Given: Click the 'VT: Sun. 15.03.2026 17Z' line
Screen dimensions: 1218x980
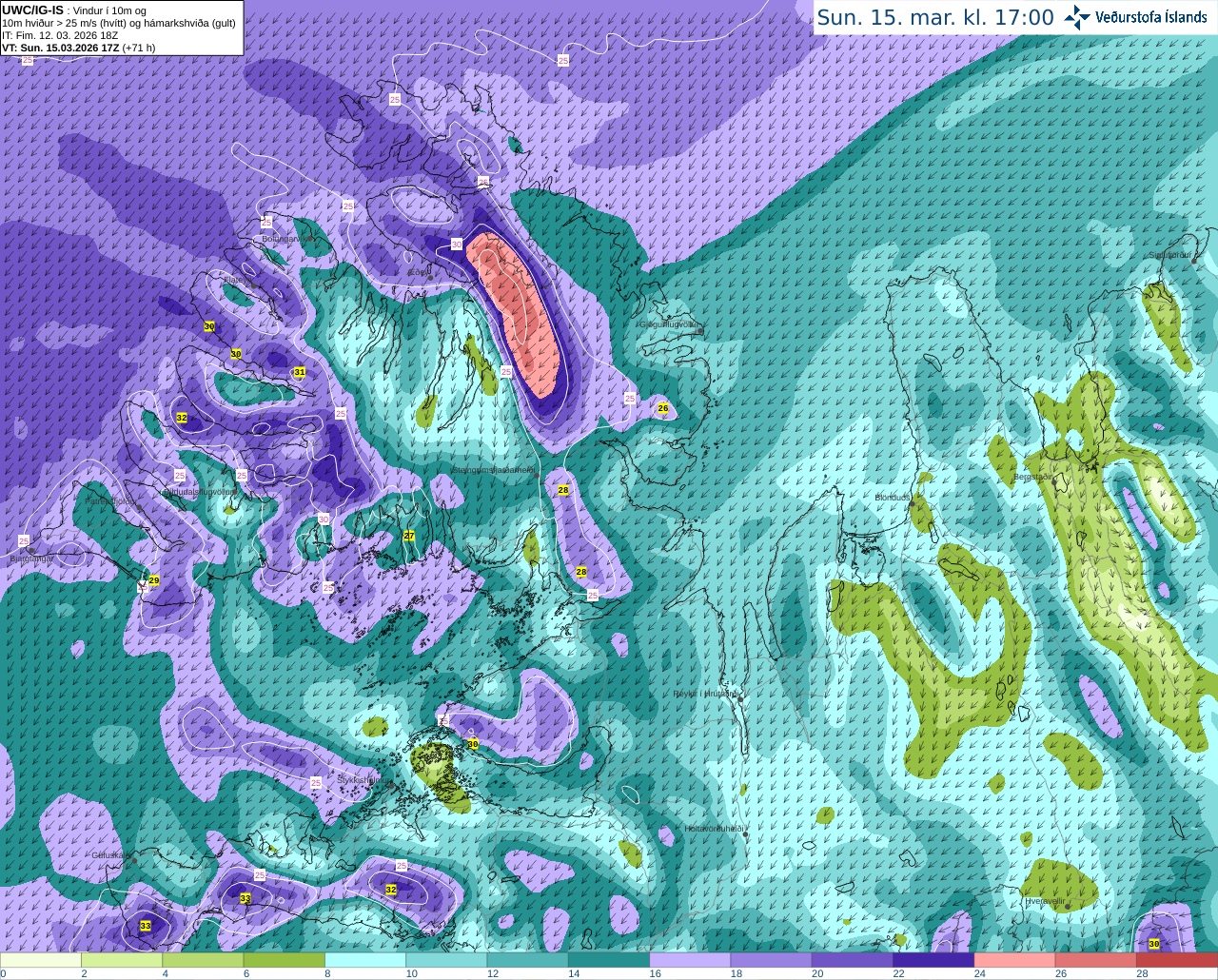Looking at the screenshot, I should (x=61, y=48).
